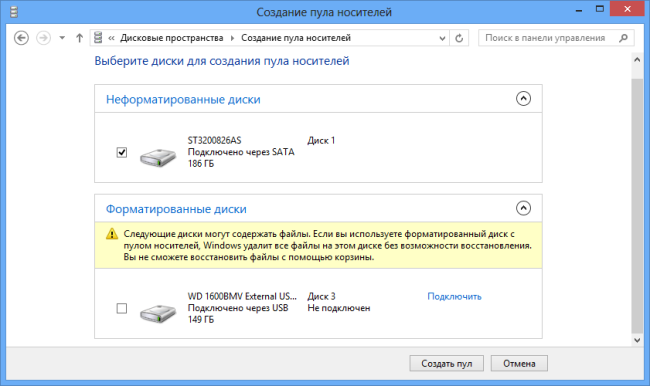Click the 'Подключить' link for Disk 3
Viewport: 650px width, 386px height.
(x=454, y=296)
